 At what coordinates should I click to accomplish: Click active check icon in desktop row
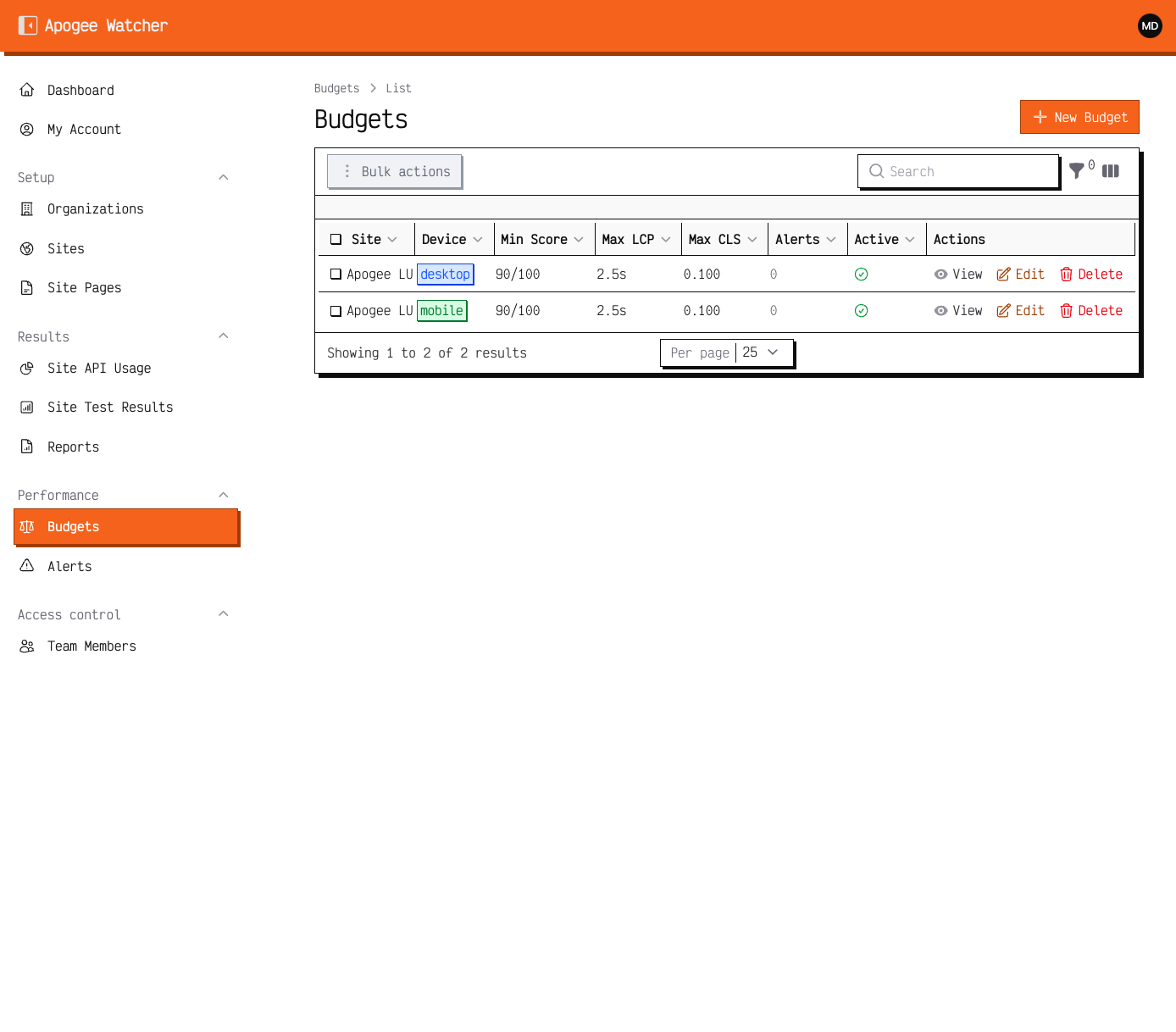(x=861, y=274)
